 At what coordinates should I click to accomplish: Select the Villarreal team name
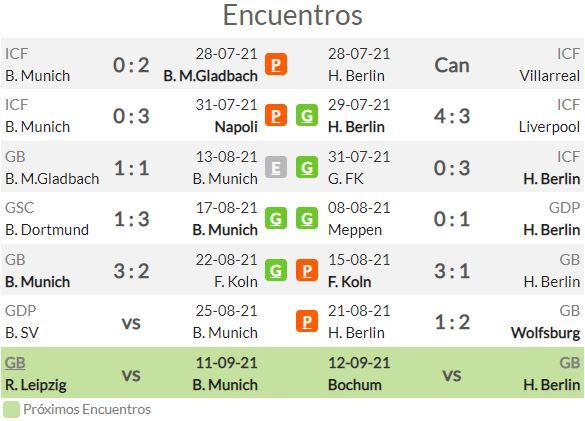[550, 76]
